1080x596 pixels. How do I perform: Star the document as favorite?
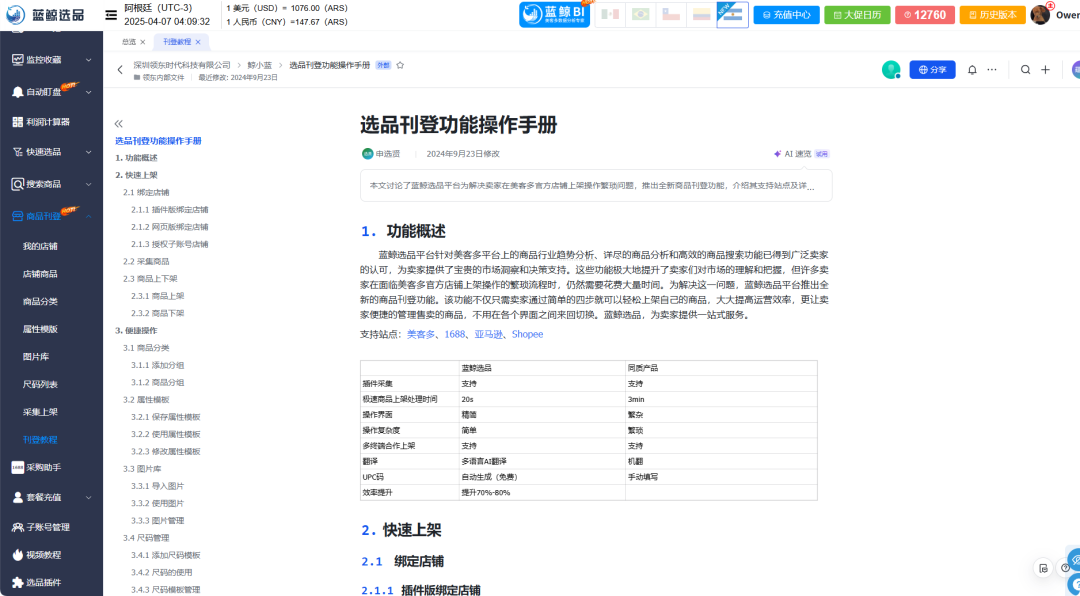400,65
